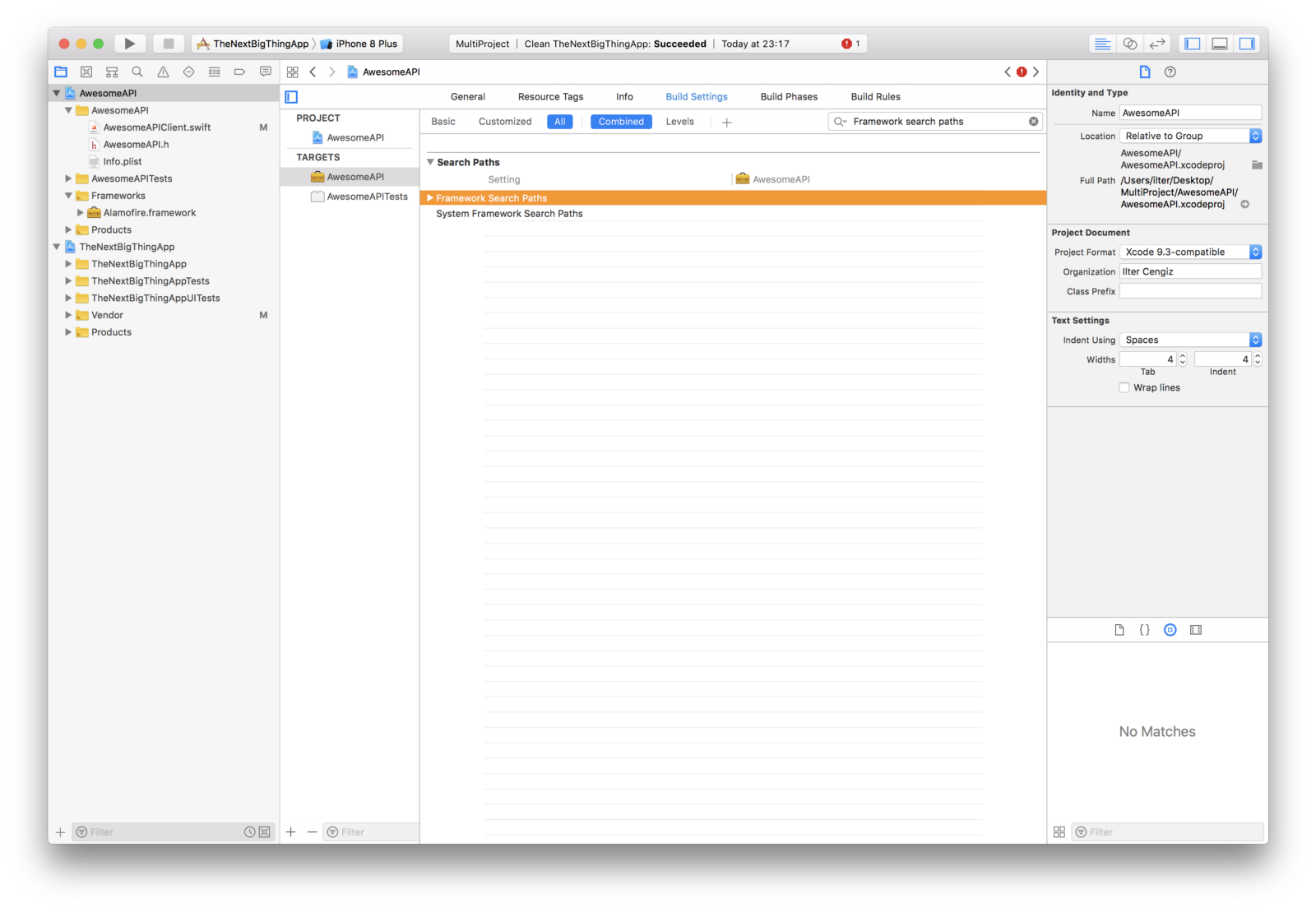Viewport: 1316px width, 912px height.
Task: Go back in editor history
Action: point(313,72)
